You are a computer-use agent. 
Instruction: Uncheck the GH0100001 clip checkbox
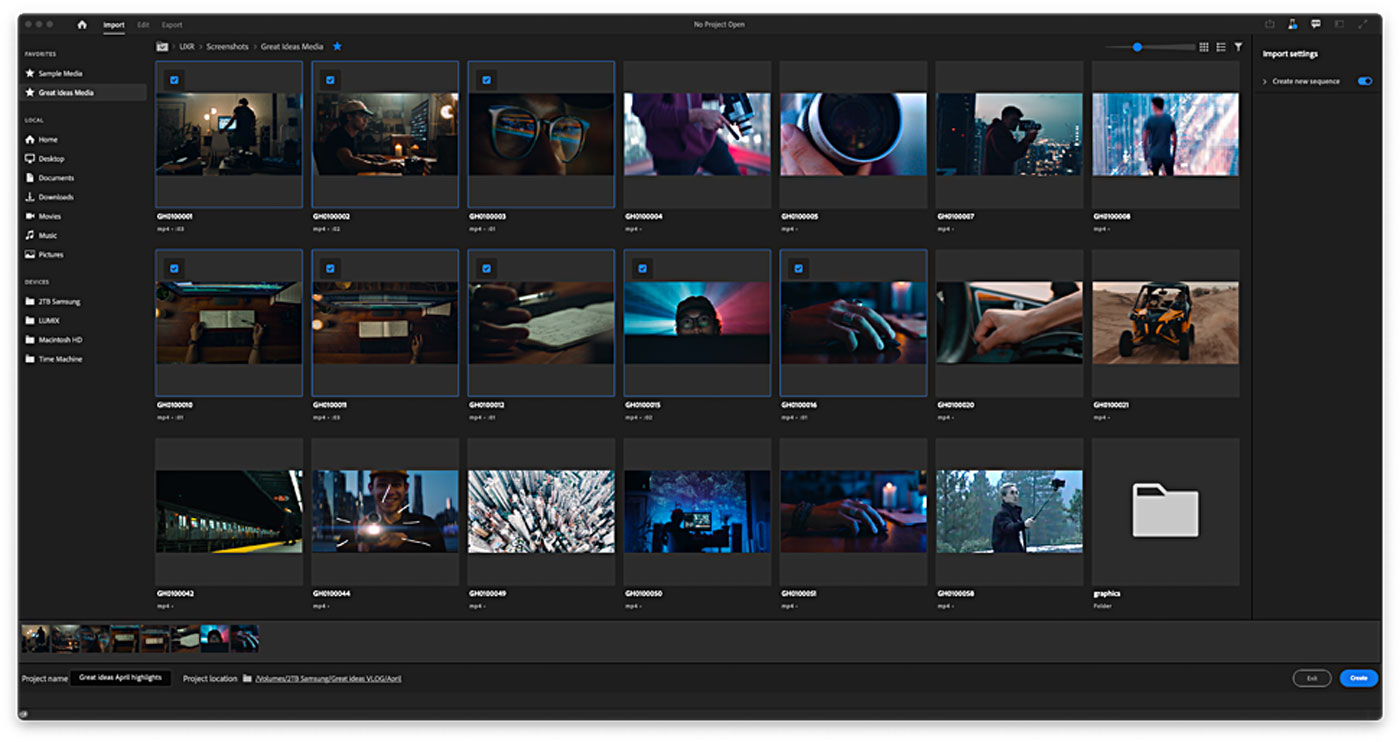[174, 80]
